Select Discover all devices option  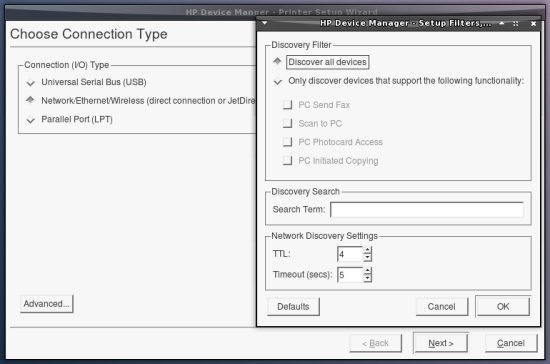[x=327, y=62]
